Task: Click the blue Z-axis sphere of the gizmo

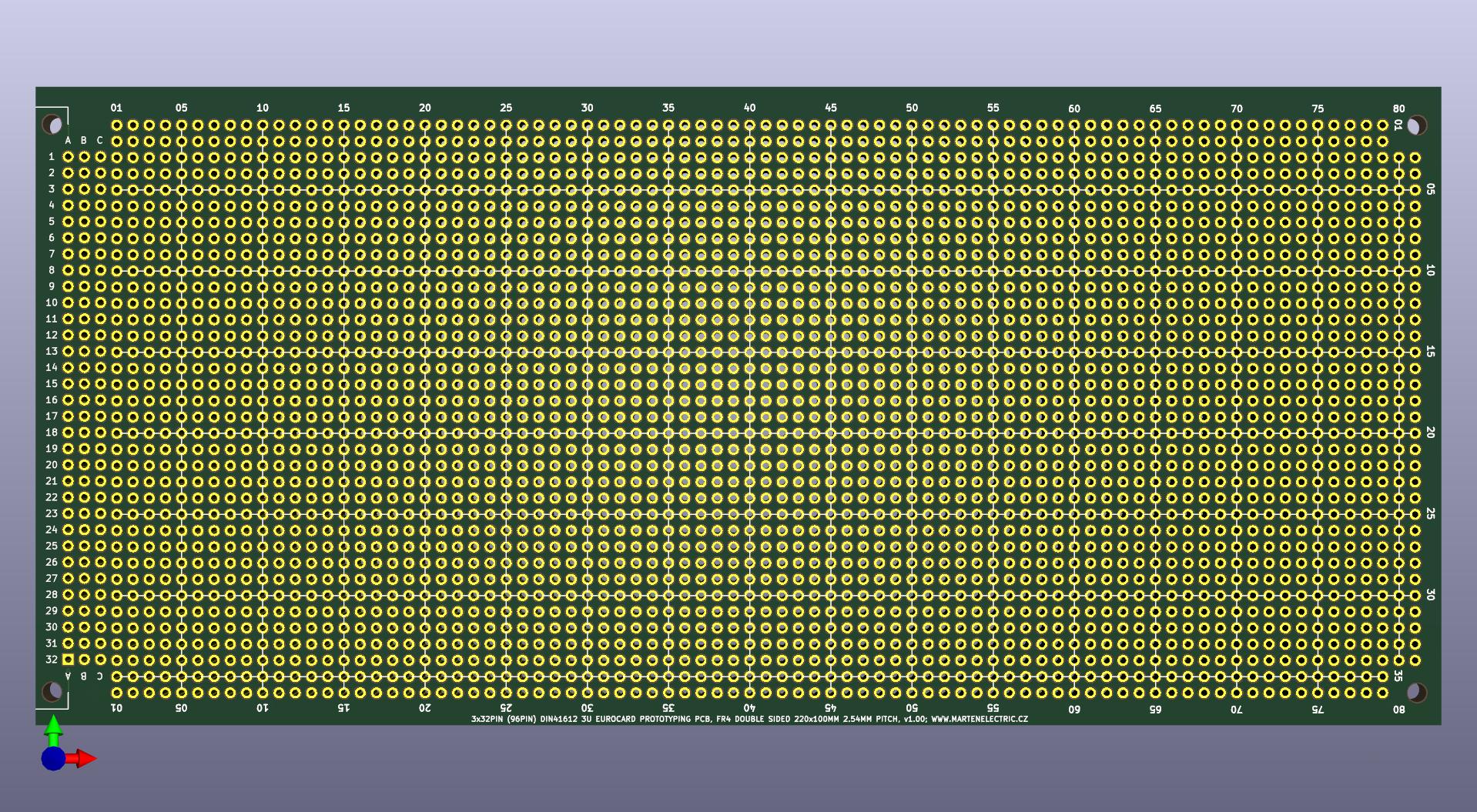Action: tap(53, 759)
